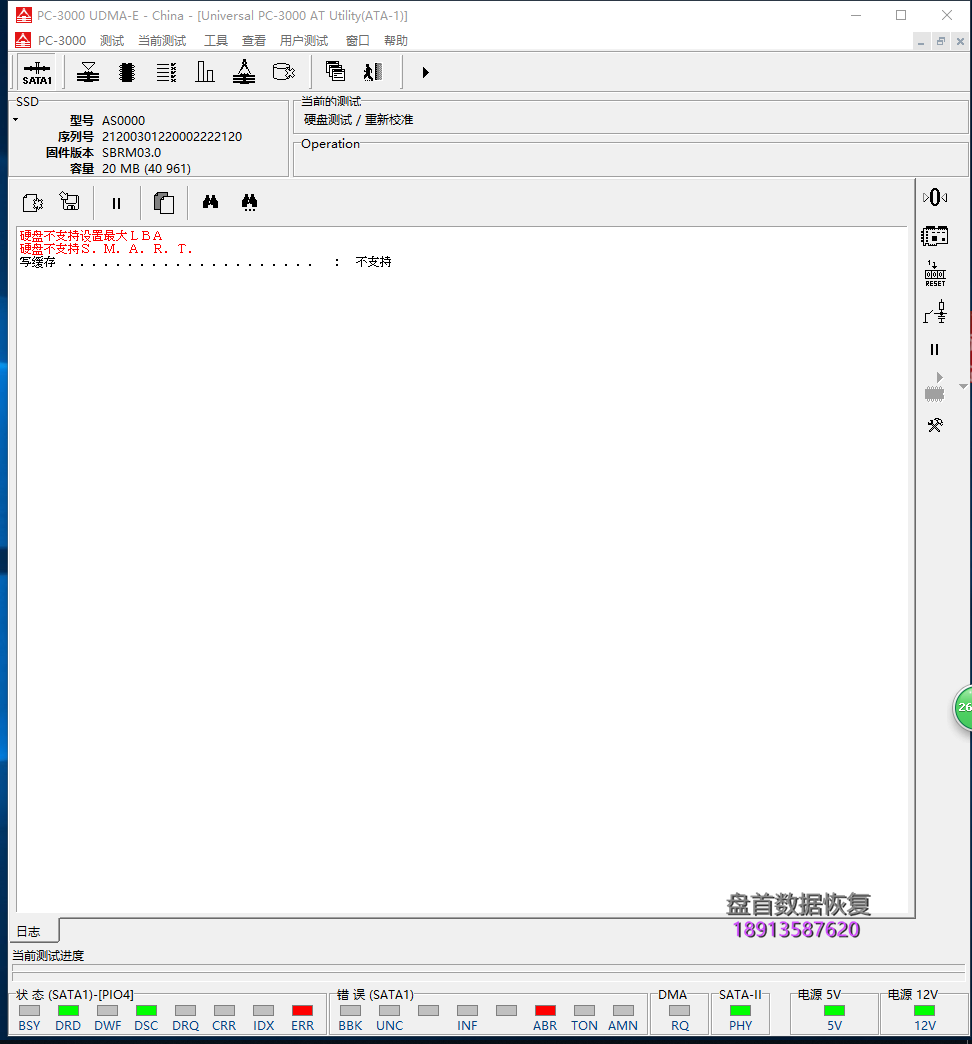The height and width of the screenshot is (1044, 972).
Task: Click the red ABR error indicator
Action: point(545,1011)
